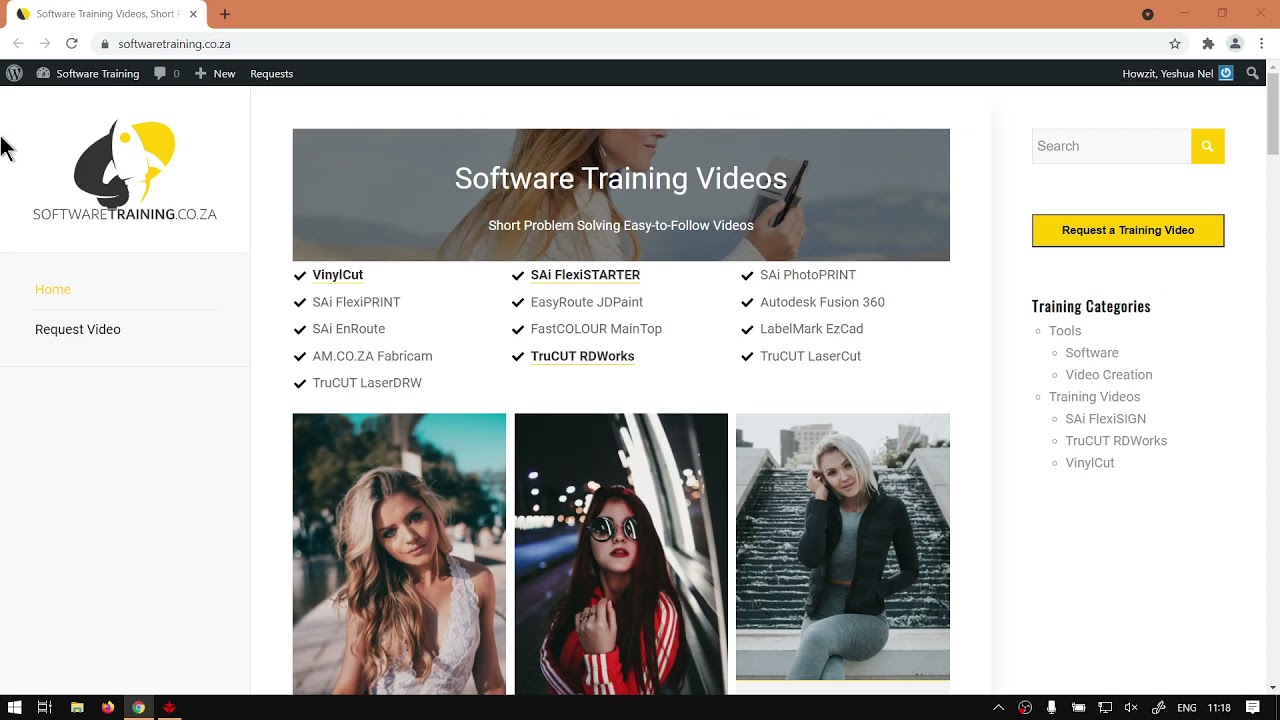Open the Software Training site menu

88,73
